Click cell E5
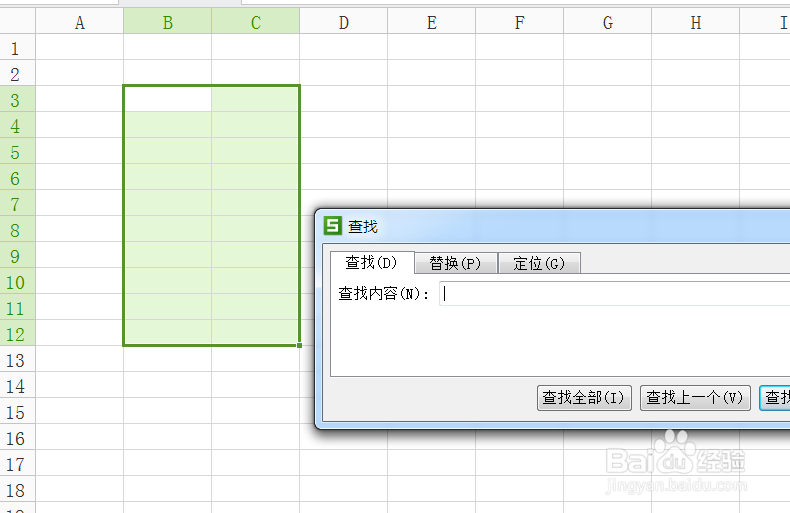 pos(431,151)
